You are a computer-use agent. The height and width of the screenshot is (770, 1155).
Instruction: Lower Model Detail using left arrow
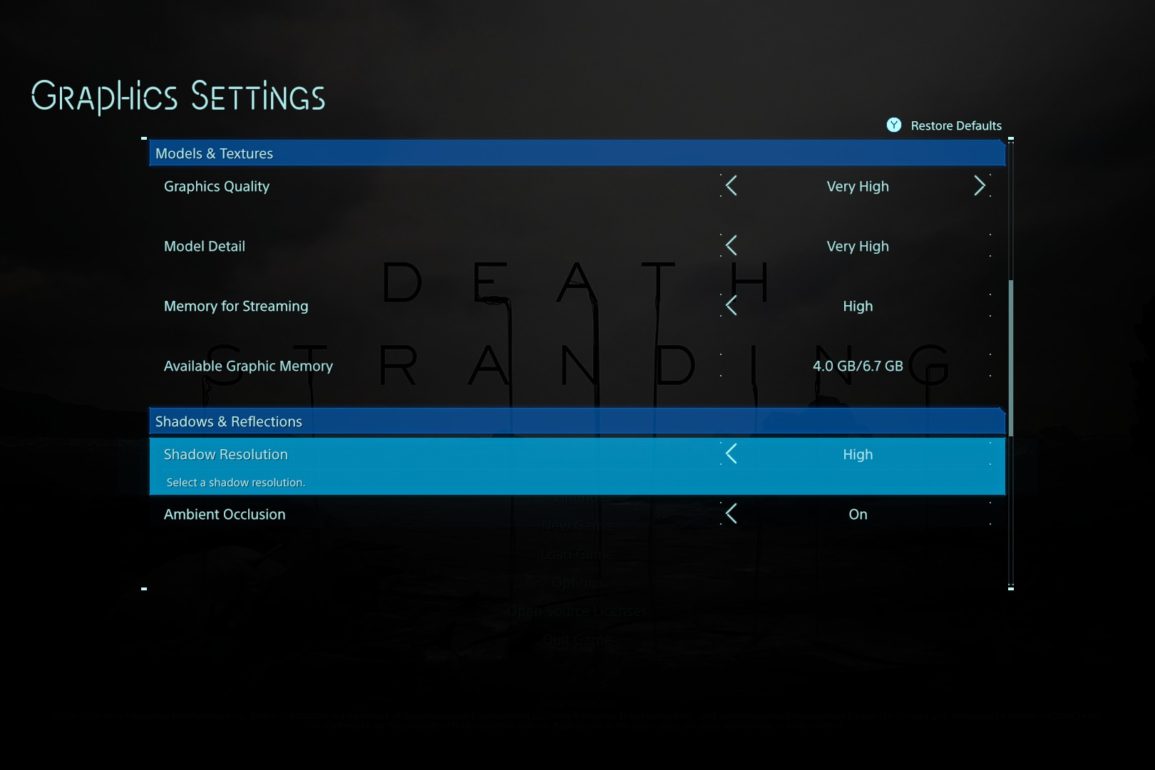pos(731,245)
